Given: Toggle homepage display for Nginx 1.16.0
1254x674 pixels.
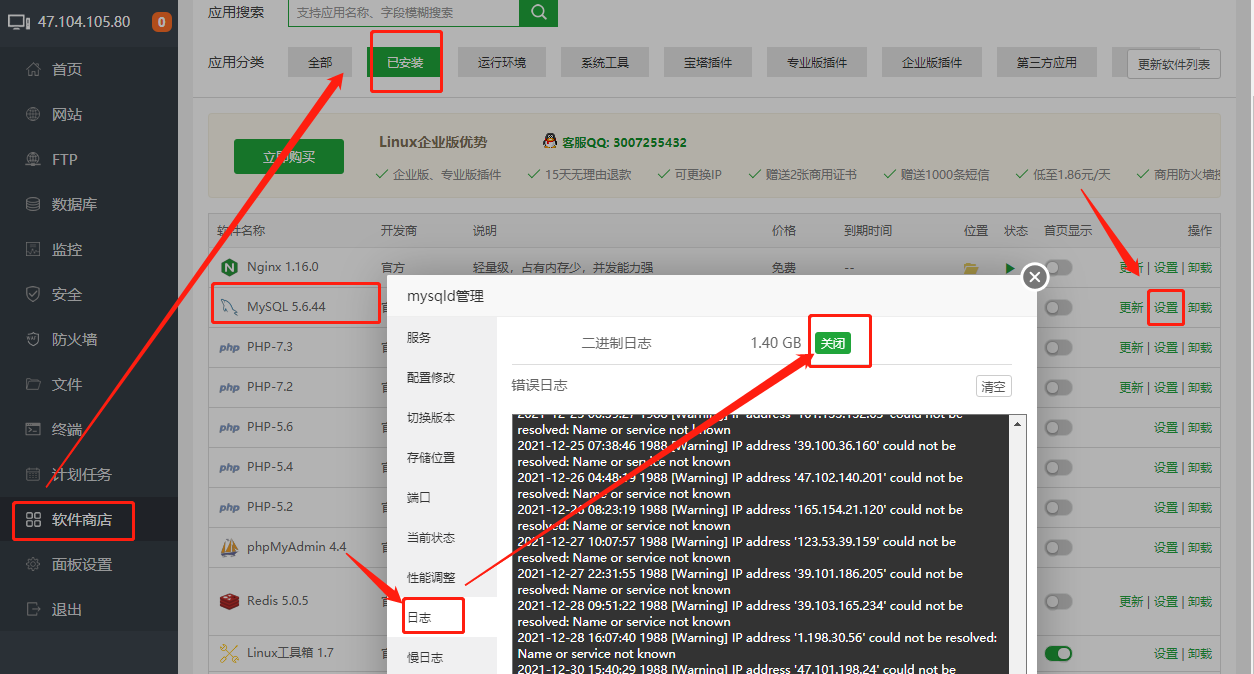Looking at the screenshot, I should (x=1058, y=268).
